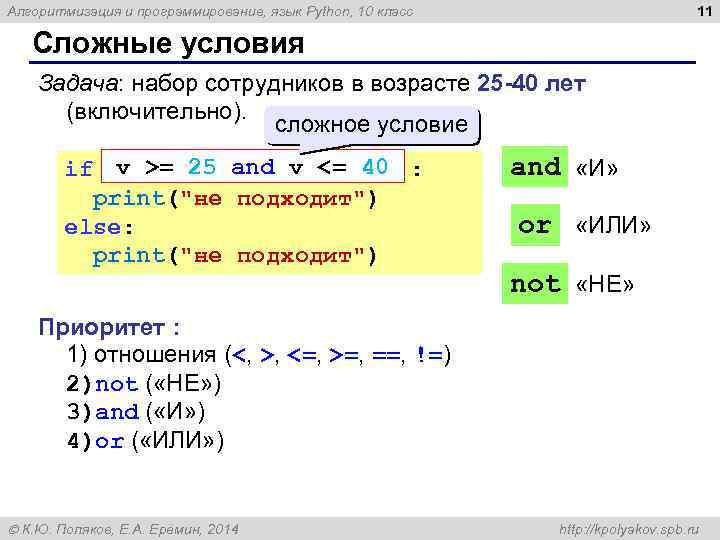Click the "if" keyword in the code
This screenshot has height=540, width=720.
point(79,168)
